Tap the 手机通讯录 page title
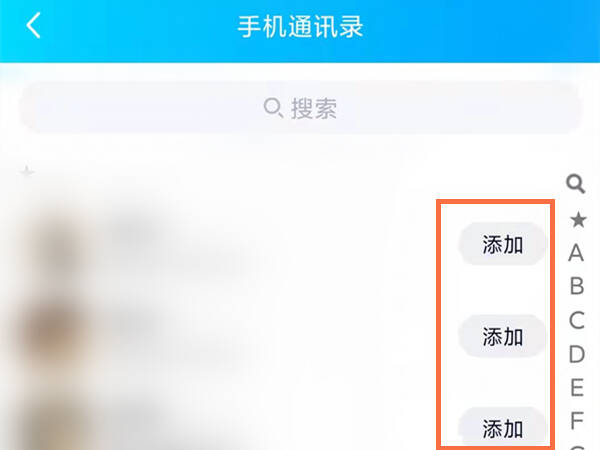 click(x=300, y=26)
